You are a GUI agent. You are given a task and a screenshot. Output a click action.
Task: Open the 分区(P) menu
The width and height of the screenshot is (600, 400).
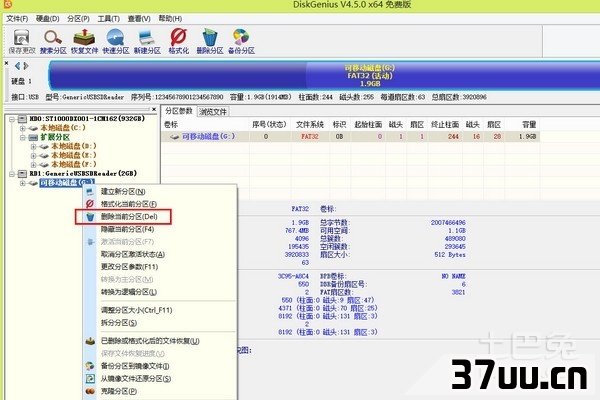pyautogui.click(x=78, y=18)
